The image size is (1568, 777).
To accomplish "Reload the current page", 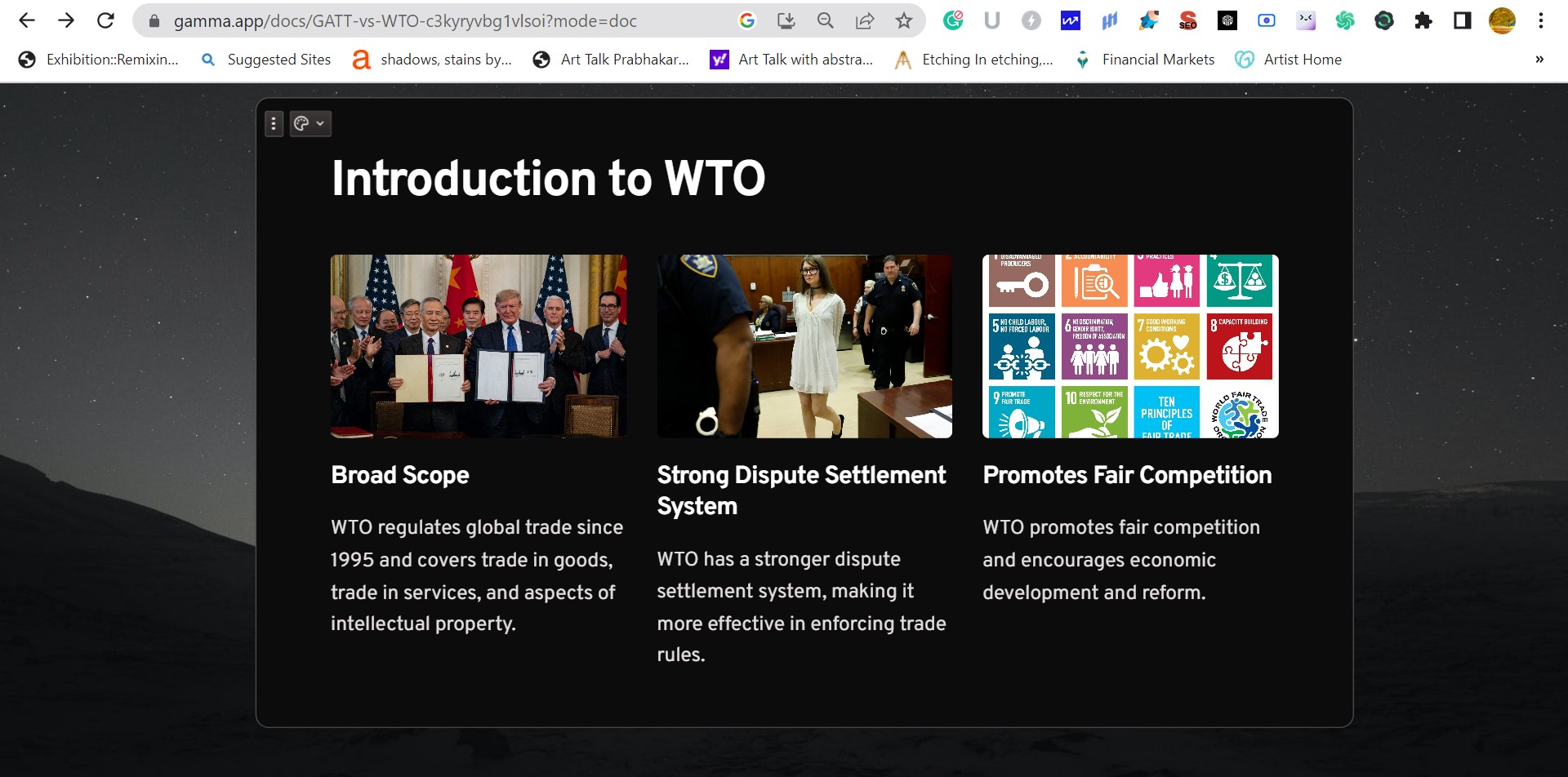I will coord(105,20).
